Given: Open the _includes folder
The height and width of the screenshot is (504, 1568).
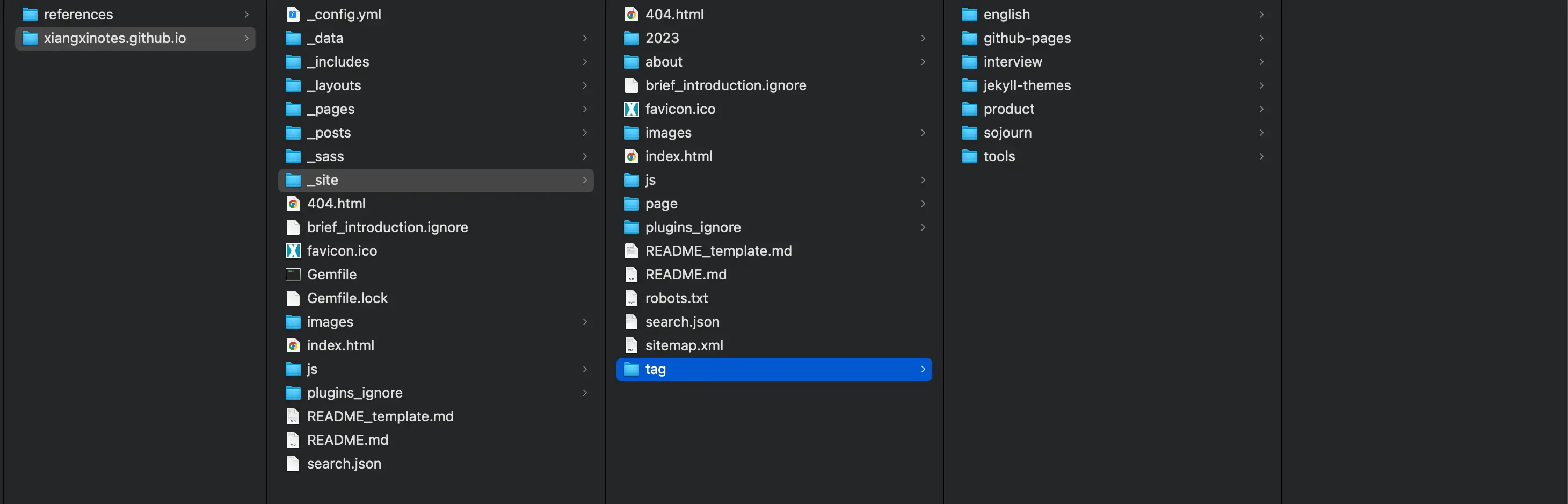Looking at the screenshot, I should coord(338,62).
